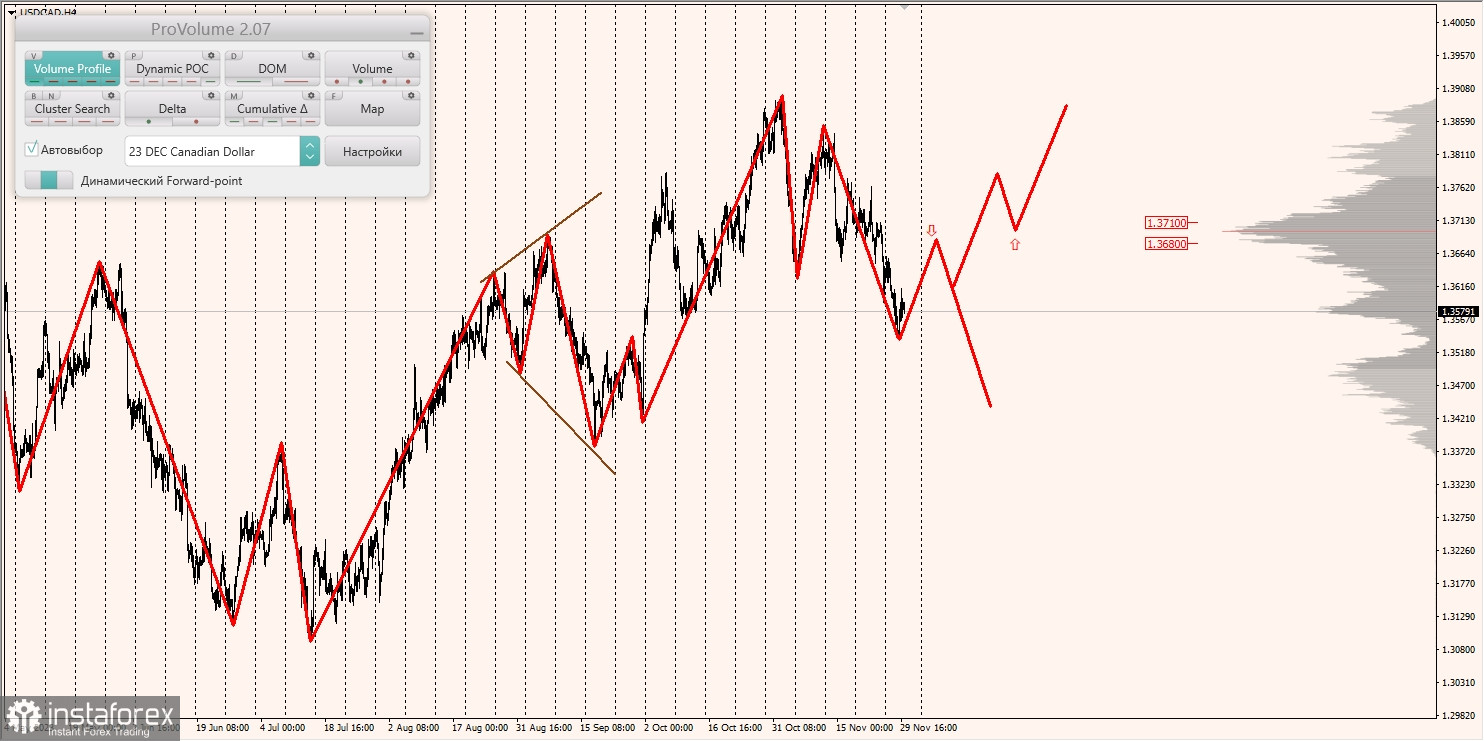Click the 19 Jun 08:00 date label

(x=223, y=728)
